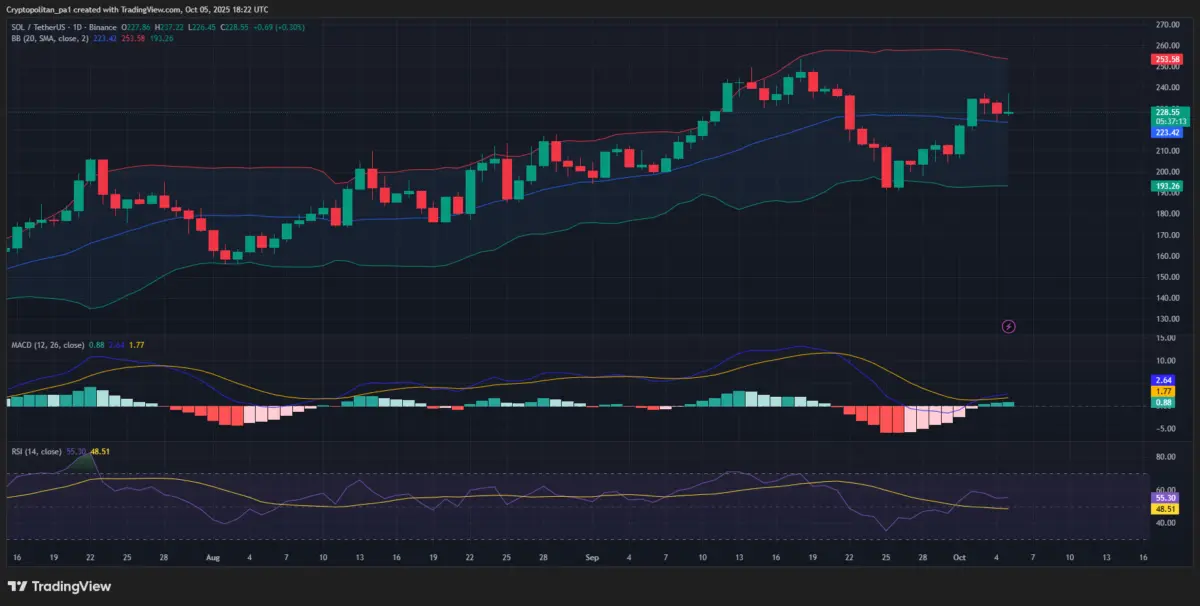Click the red 253.58 upper band price tag
Screen dimensions: 1200x606
pos(1167,60)
